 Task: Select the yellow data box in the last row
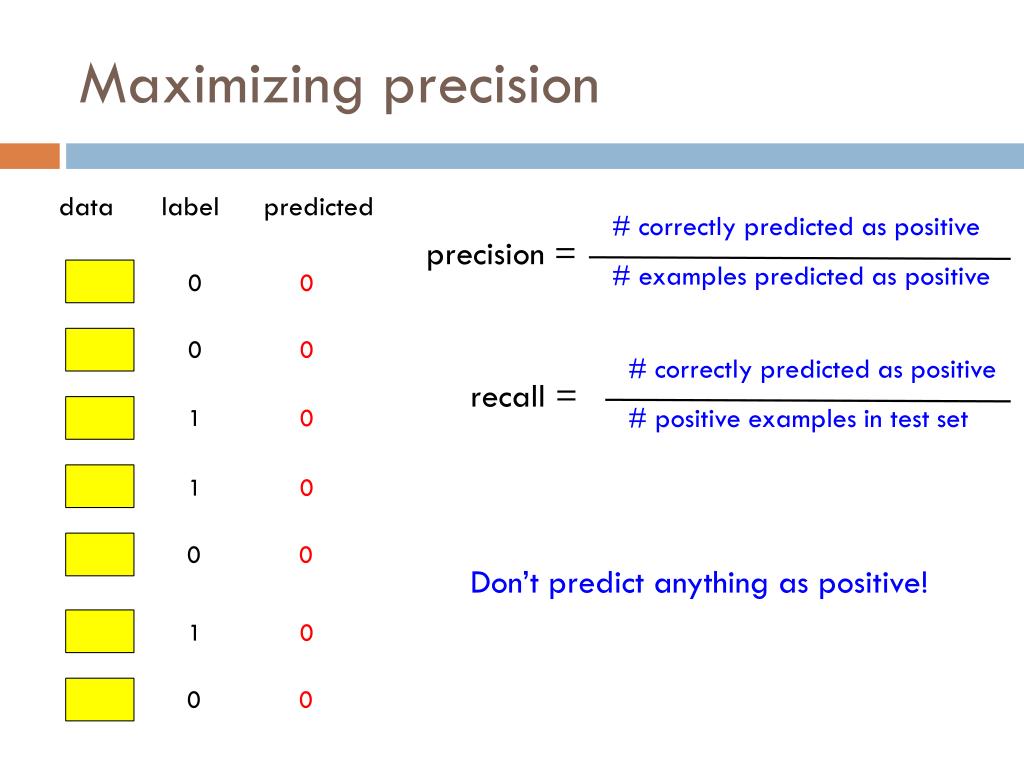(x=100, y=699)
